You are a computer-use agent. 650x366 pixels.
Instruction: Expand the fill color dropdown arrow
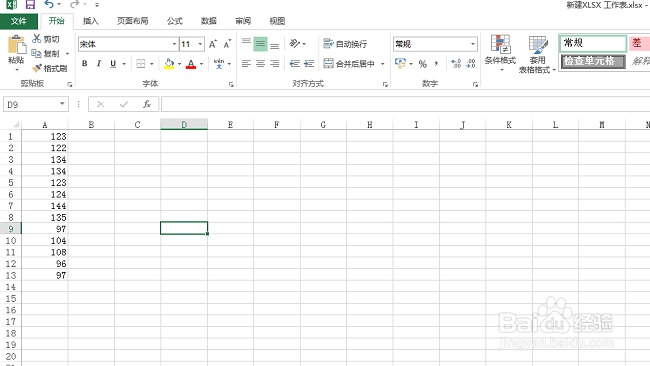point(179,64)
